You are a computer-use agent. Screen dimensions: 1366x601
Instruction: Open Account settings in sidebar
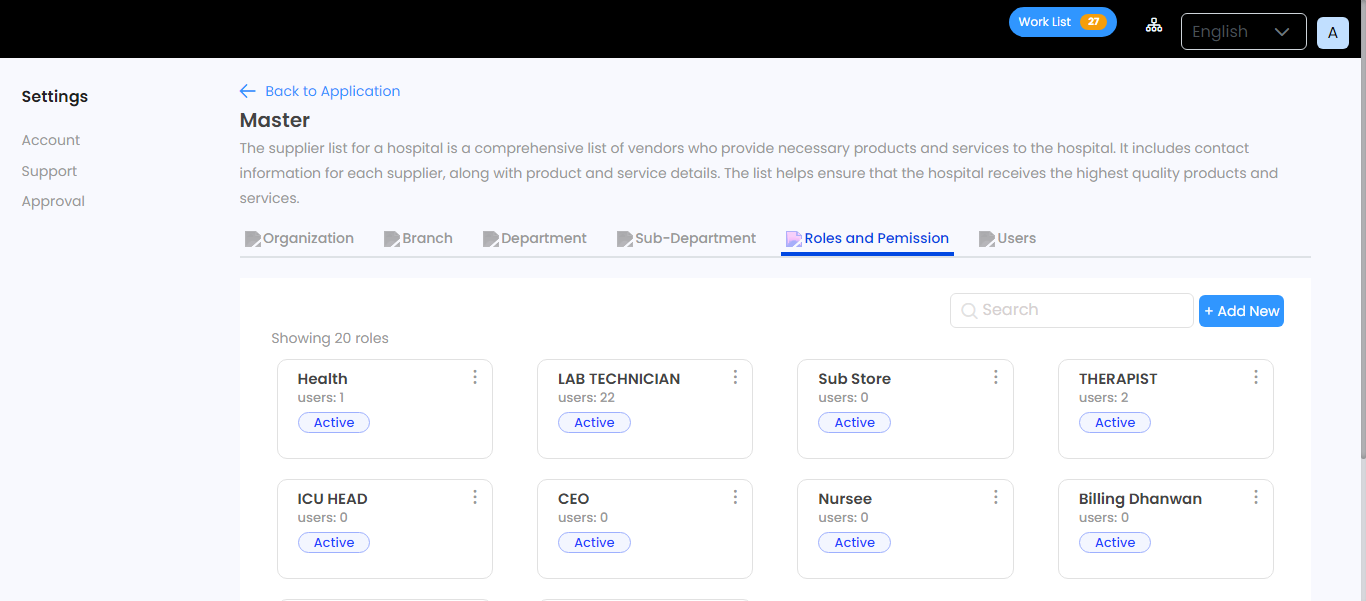point(51,140)
